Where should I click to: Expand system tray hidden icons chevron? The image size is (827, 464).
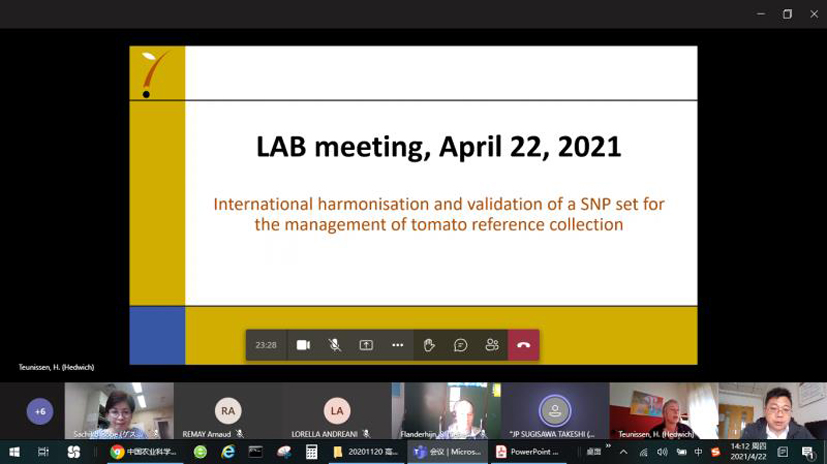coord(624,452)
